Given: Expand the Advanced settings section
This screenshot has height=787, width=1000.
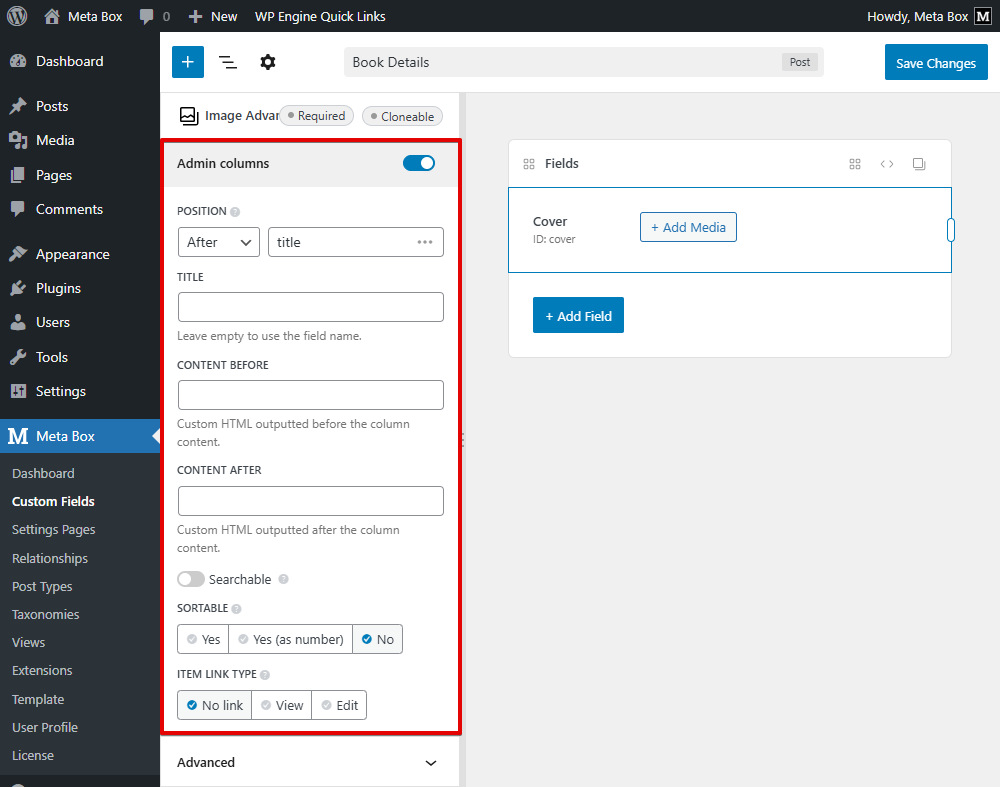Looking at the screenshot, I should pyautogui.click(x=310, y=762).
